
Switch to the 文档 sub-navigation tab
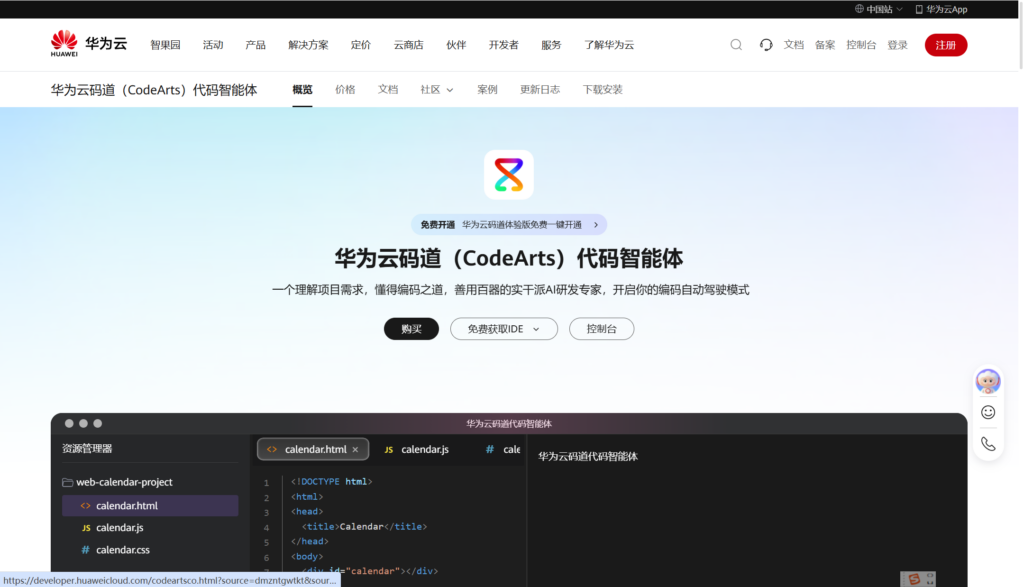388,89
